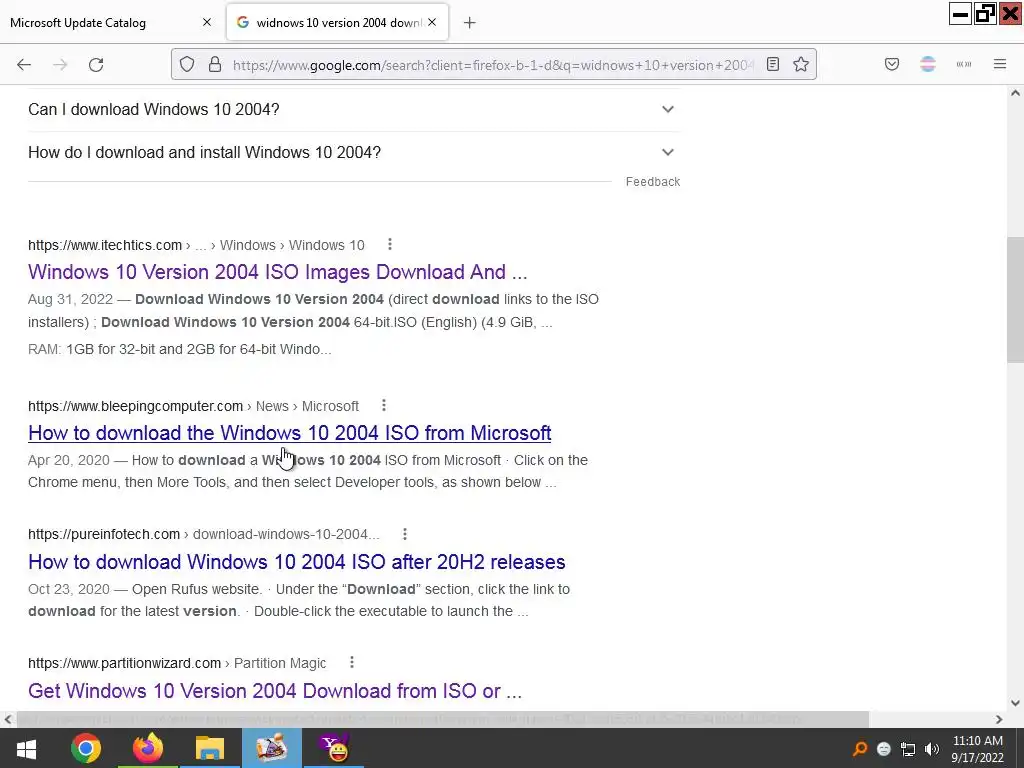Image resolution: width=1024 pixels, height=768 pixels.
Task: Open 'Get Windows 10 Version 2004 Download from ISO' result
Action: point(275,690)
